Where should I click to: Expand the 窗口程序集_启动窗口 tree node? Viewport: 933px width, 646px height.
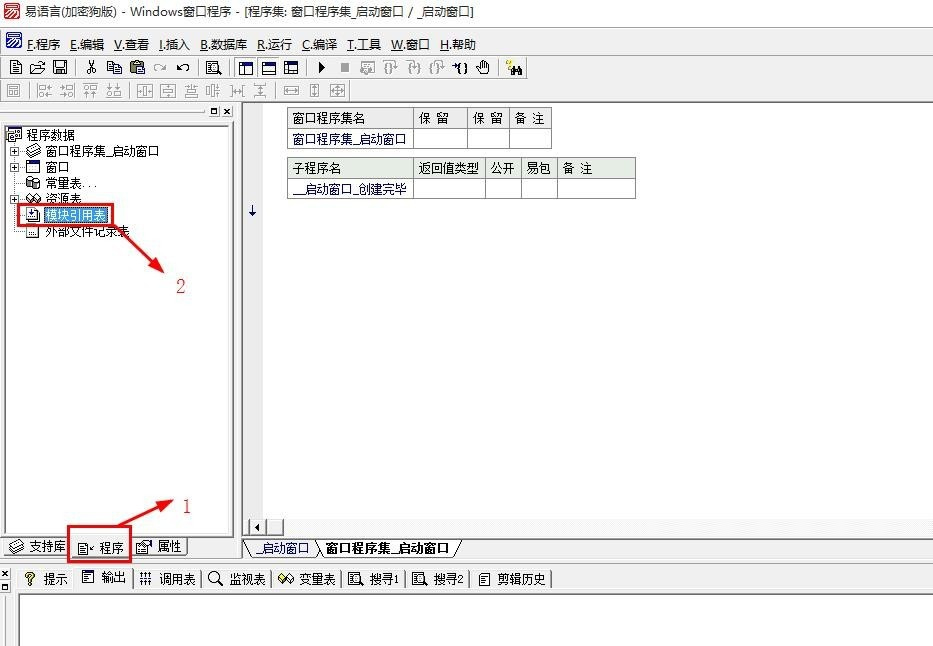click(14, 152)
